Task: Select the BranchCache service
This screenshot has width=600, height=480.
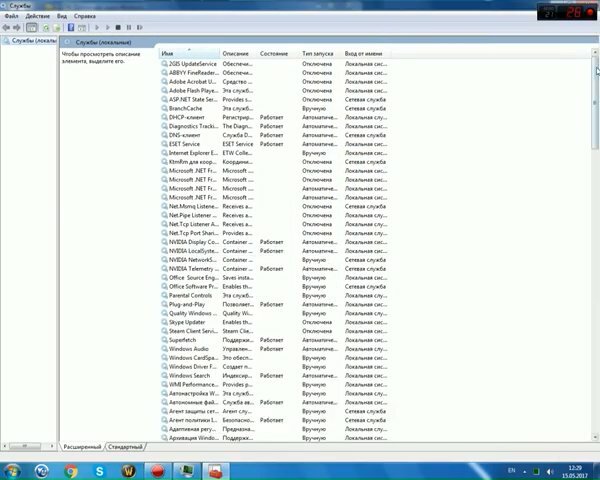Action: tap(274, 108)
